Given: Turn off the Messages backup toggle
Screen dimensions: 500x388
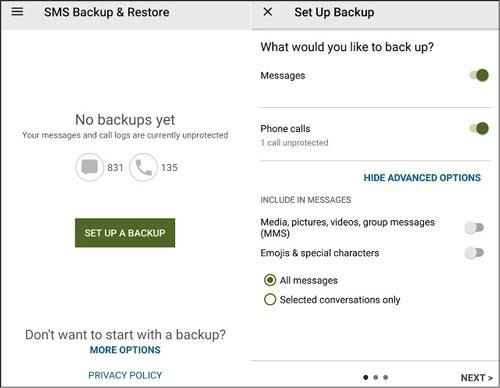Looking at the screenshot, I should pyautogui.click(x=479, y=75).
